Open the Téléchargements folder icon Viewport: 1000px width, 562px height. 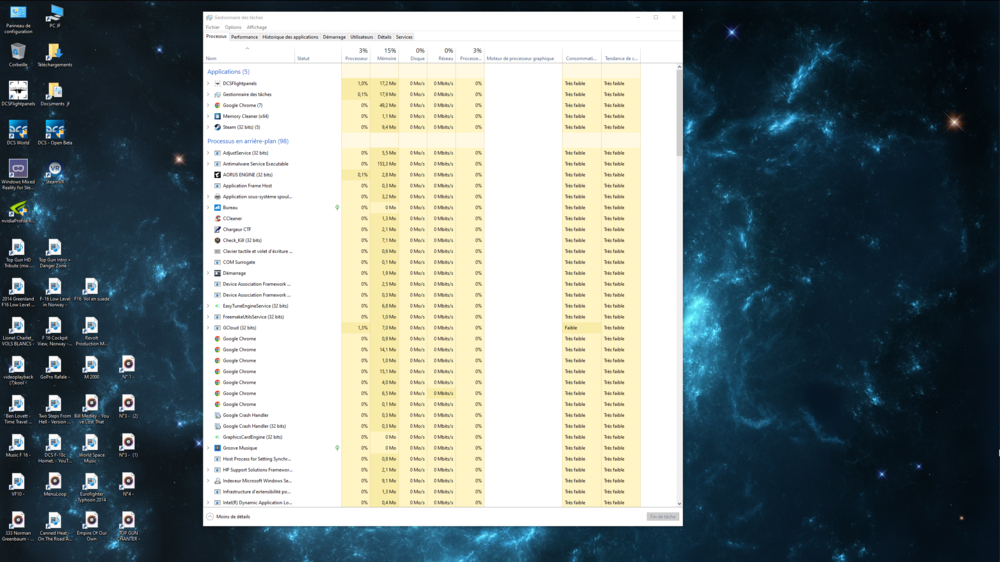(54, 53)
